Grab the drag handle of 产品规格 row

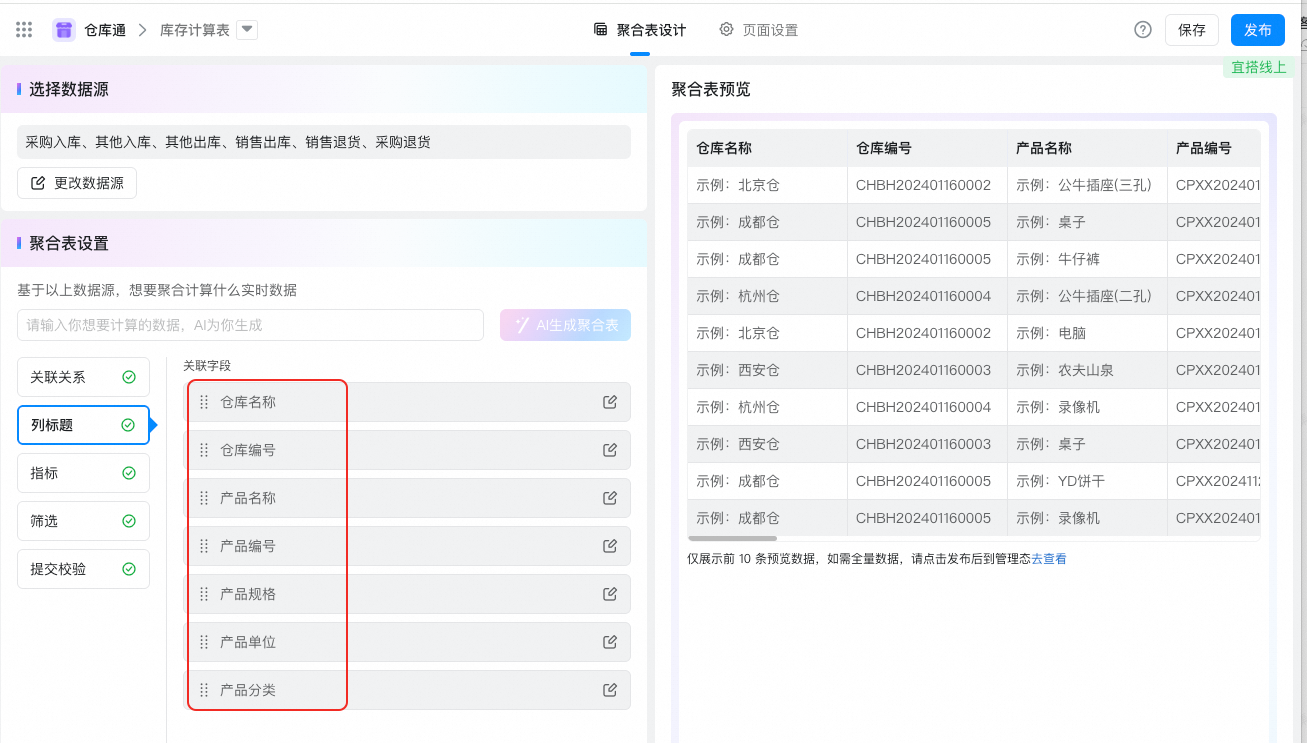(x=204, y=594)
